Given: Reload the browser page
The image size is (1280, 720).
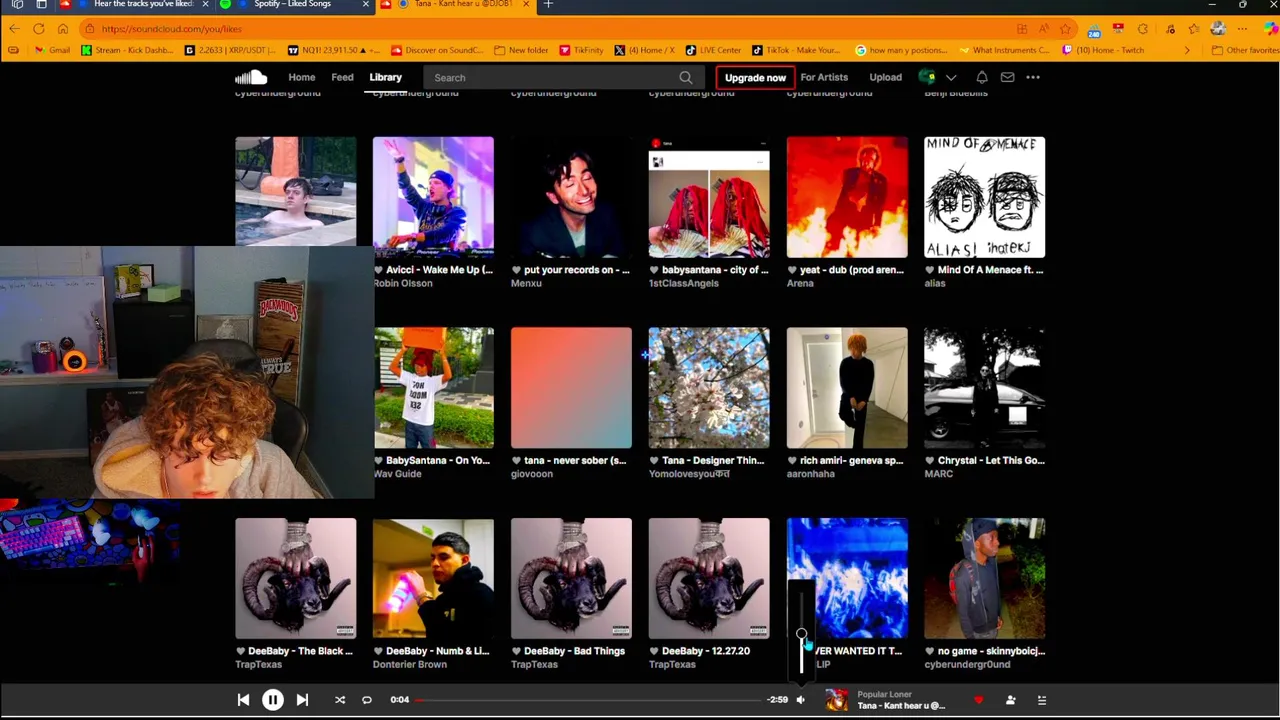Looking at the screenshot, I should (38, 29).
